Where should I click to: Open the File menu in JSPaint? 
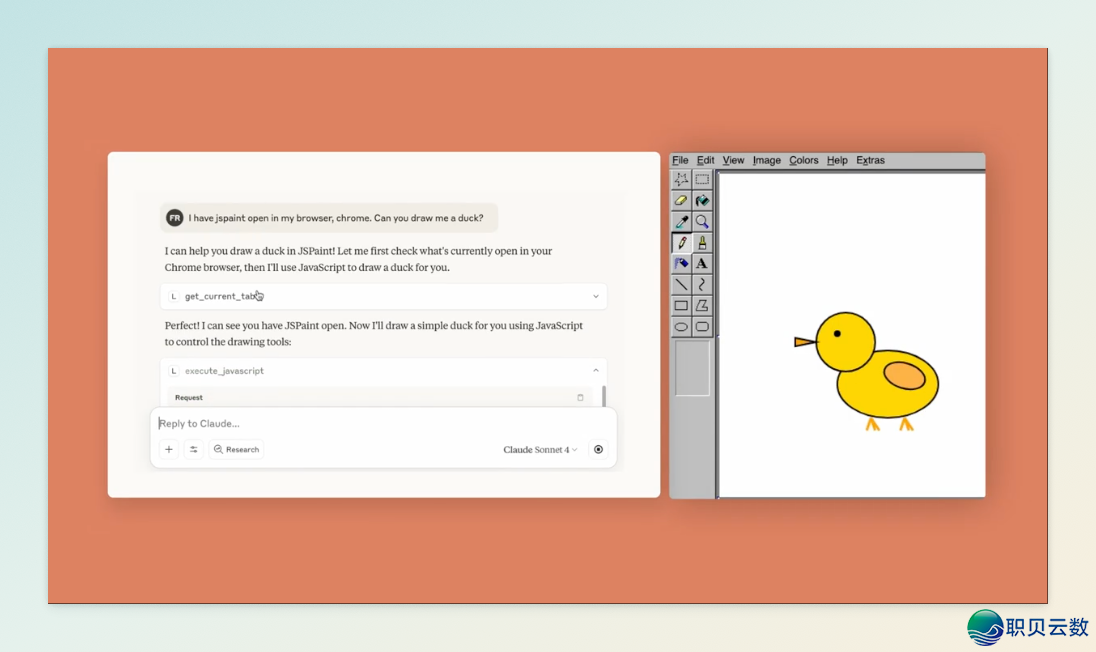point(680,160)
